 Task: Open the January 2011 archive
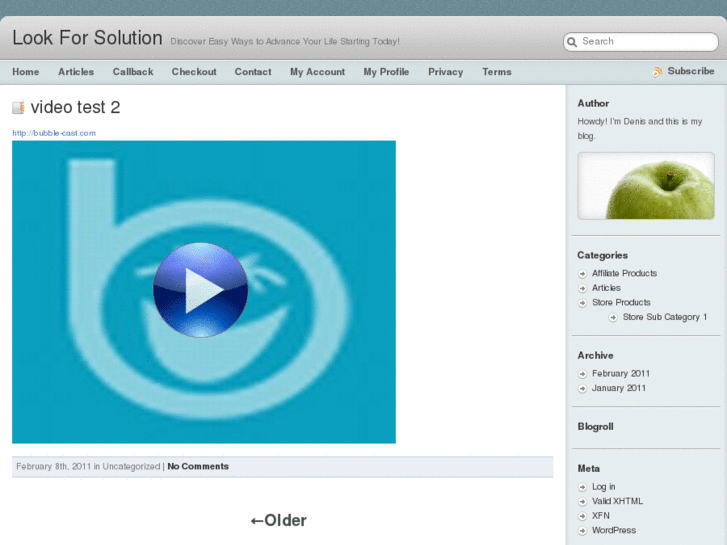click(619, 388)
